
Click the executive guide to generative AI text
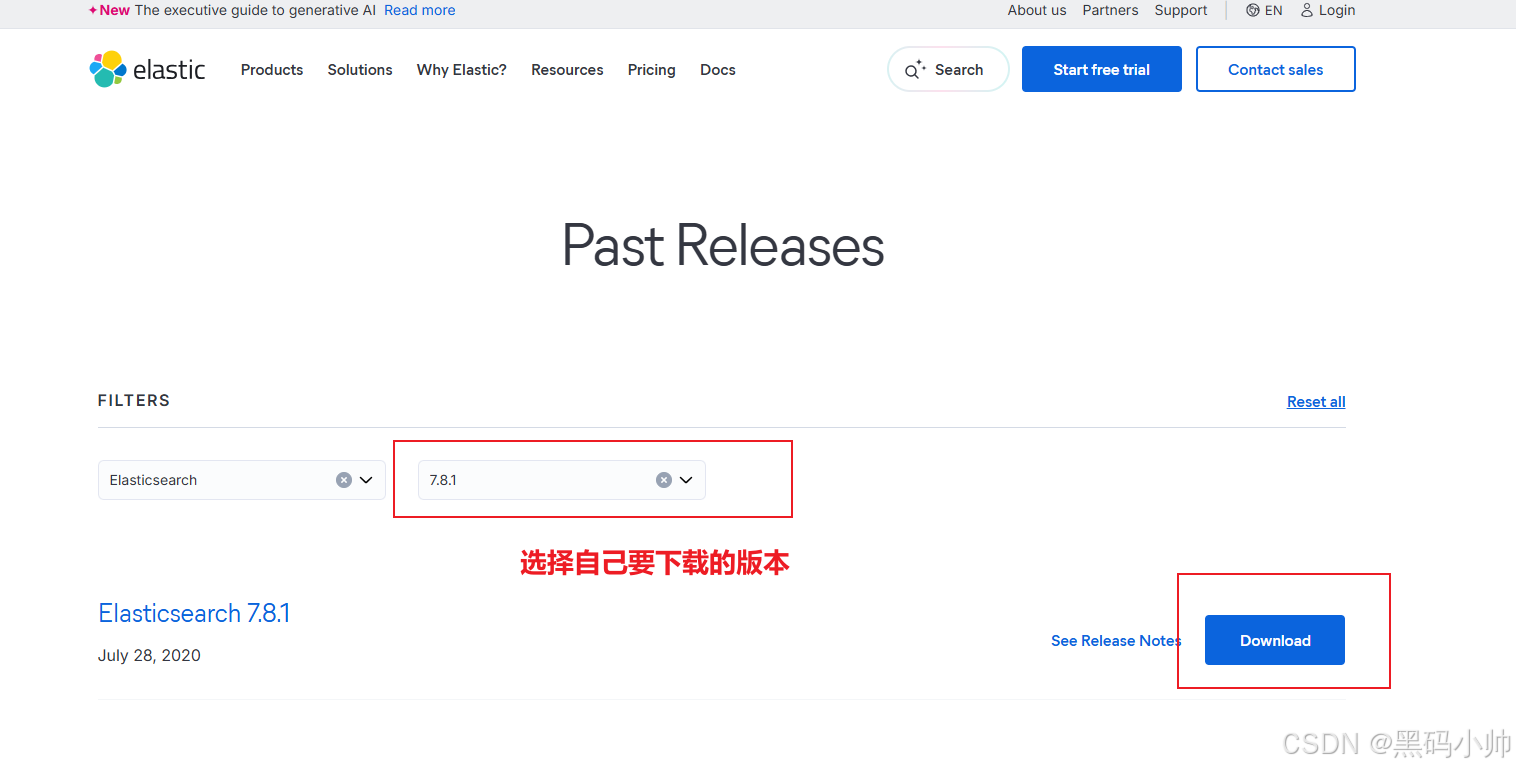point(255,10)
